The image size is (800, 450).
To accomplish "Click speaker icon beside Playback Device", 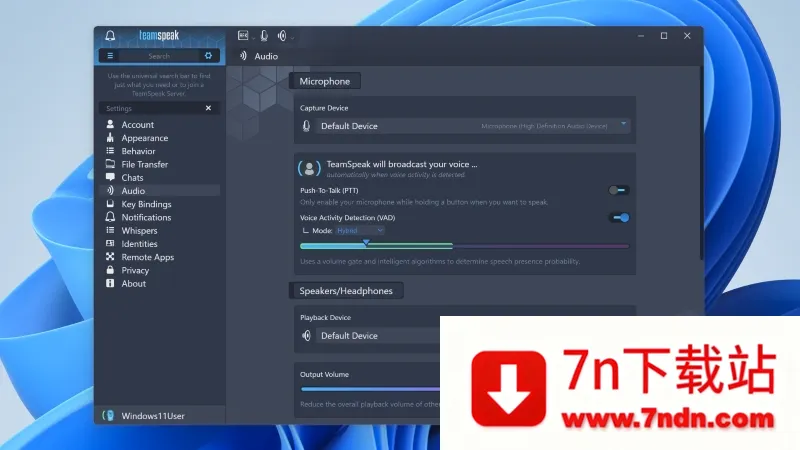I will pyautogui.click(x=306, y=336).
